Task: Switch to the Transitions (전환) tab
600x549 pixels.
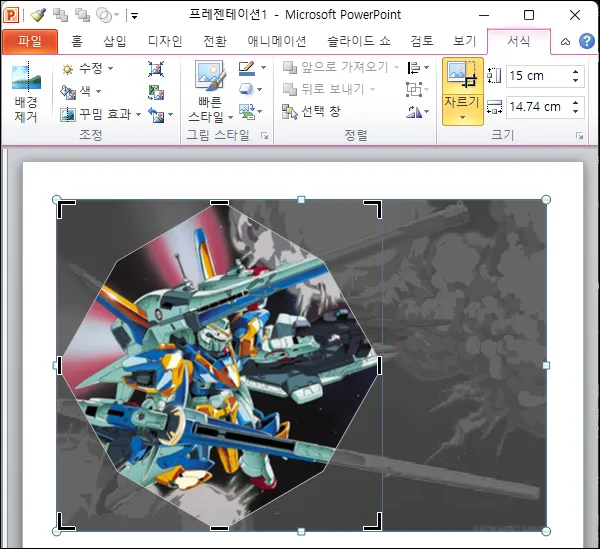Action: (x=215, y=41)
